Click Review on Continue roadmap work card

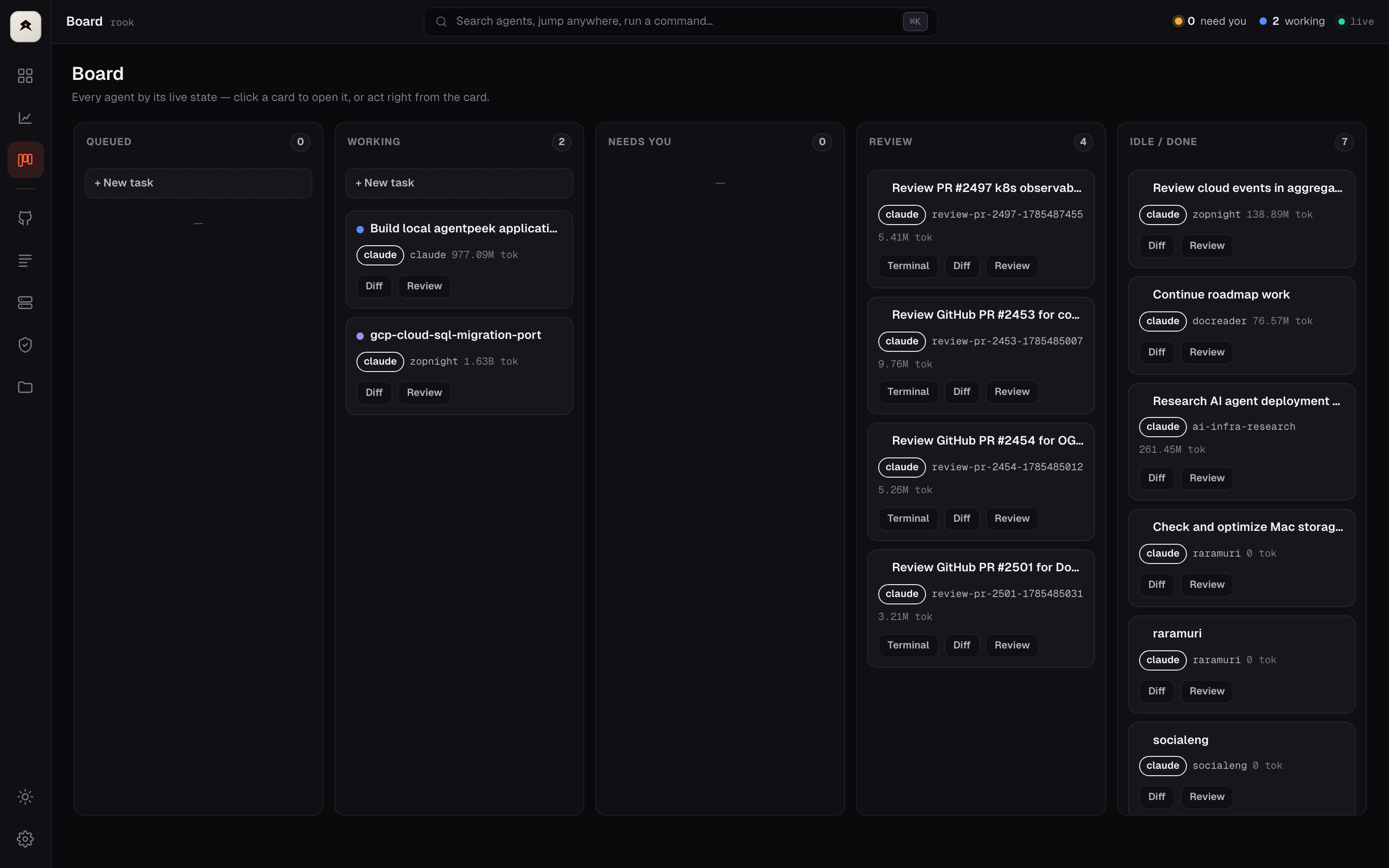1207,353
